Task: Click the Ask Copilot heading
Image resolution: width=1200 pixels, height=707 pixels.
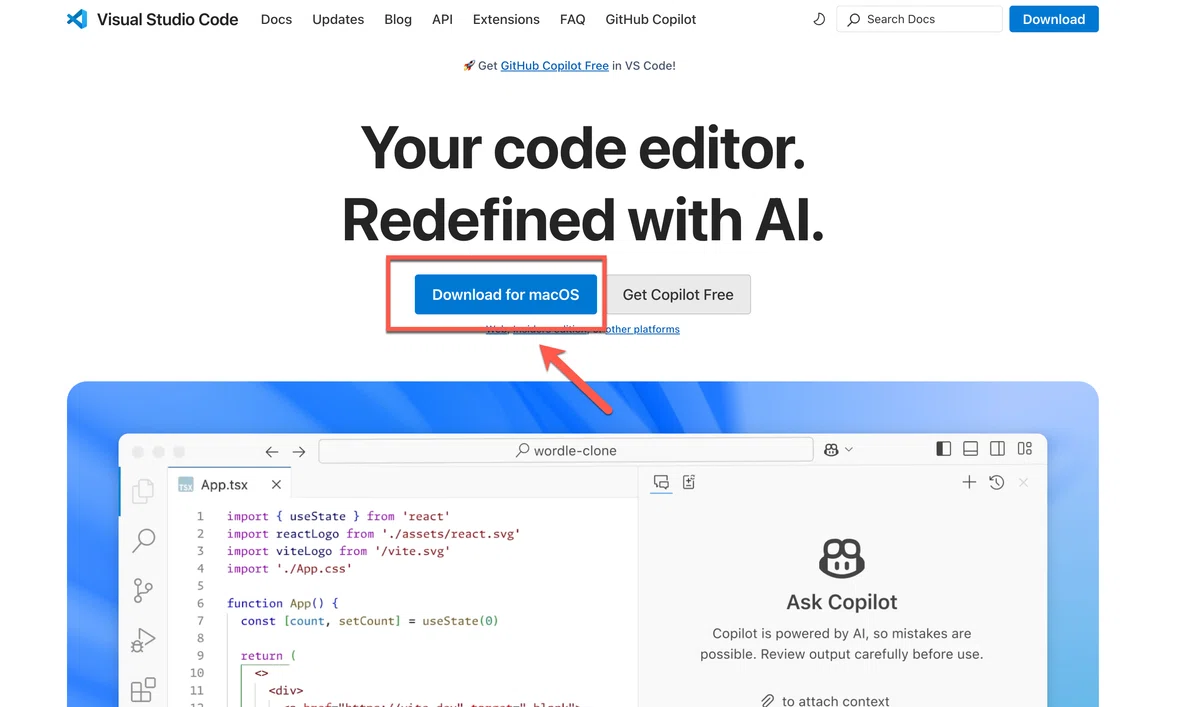Action: click(842, 602)
